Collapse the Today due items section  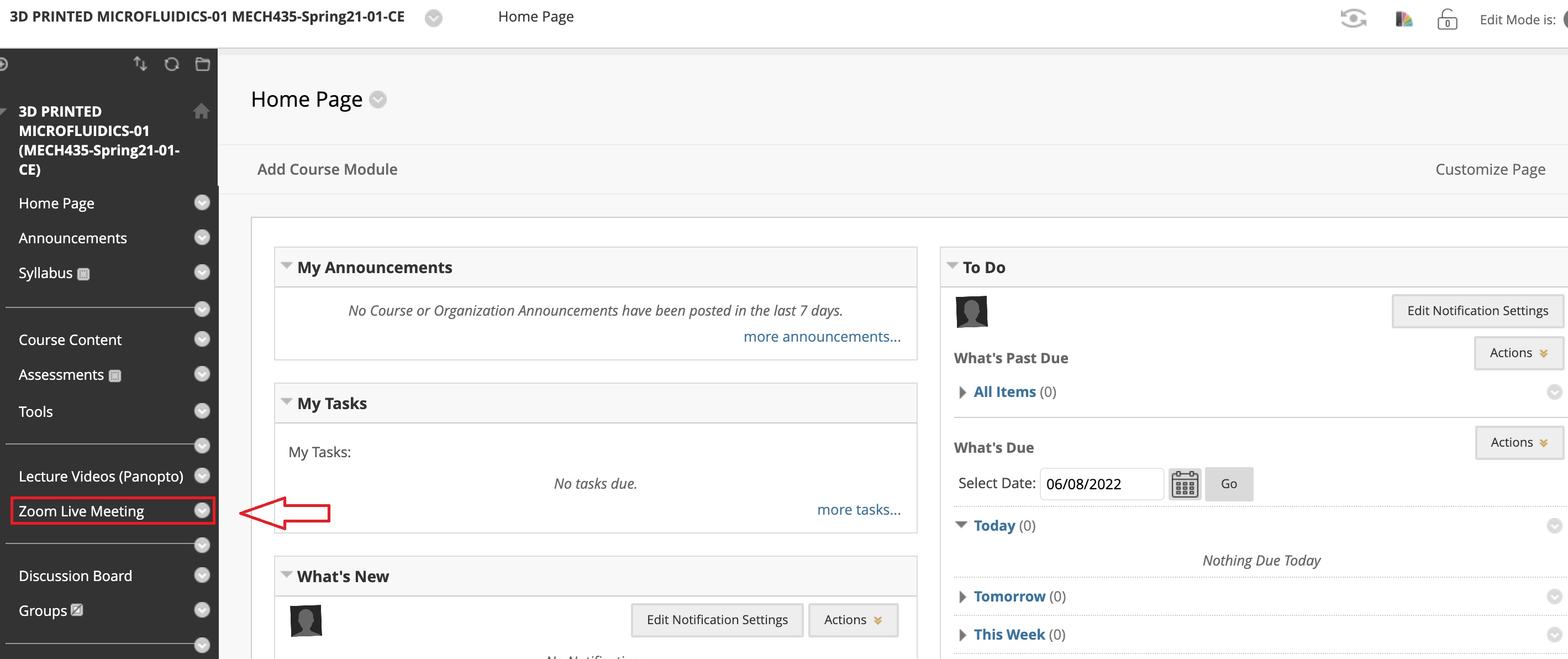click(x=961, y=525)
